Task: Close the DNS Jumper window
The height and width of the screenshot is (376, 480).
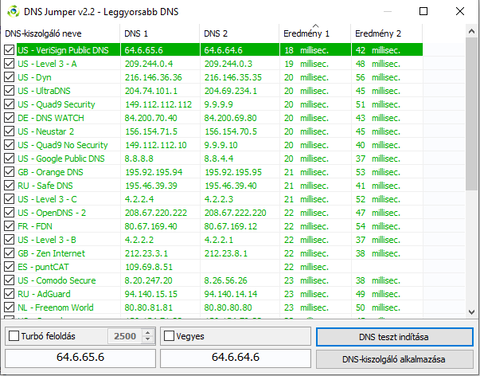Action: (460, 11)
